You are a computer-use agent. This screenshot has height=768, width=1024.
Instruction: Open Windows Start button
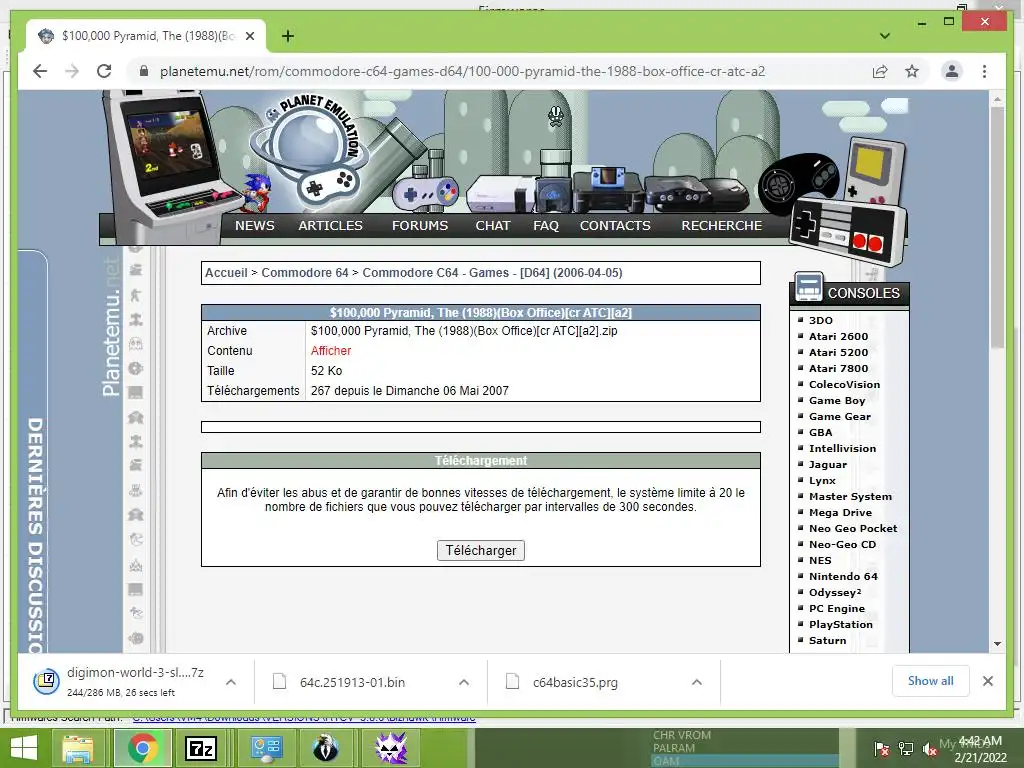(x=24, y=748)
